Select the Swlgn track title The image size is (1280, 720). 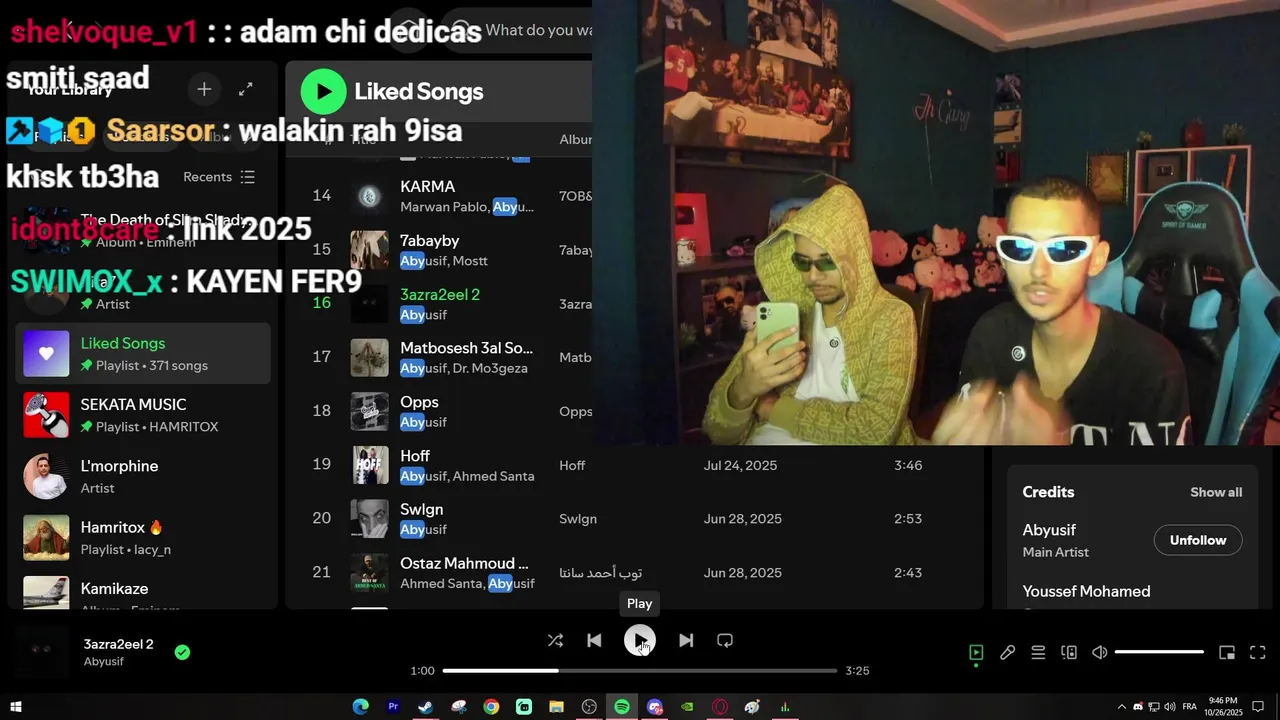pos(421,510)
